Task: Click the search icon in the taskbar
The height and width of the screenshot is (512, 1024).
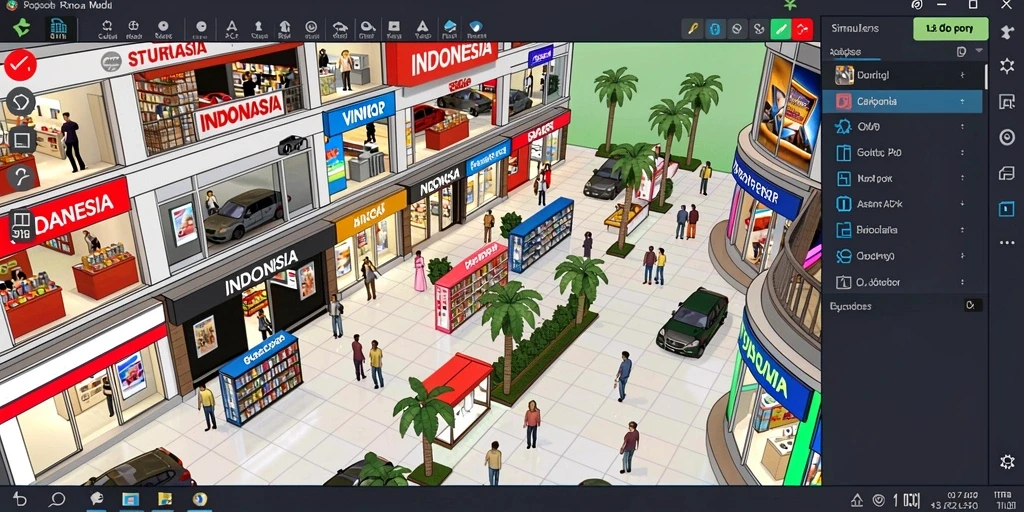Action: click(x=57, y=500)
